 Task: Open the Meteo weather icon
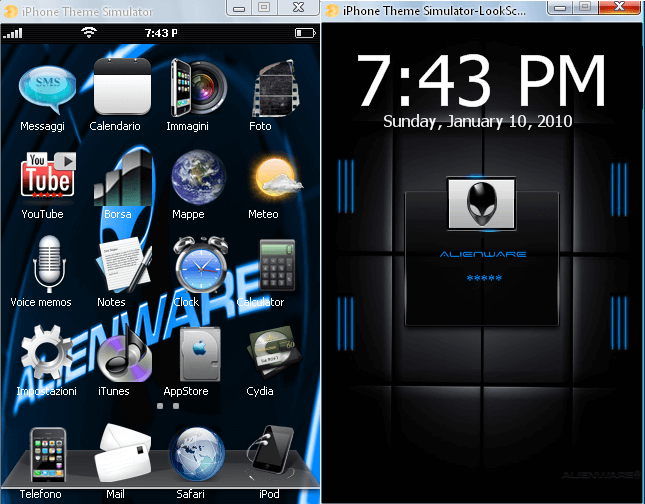click(x=277, y=177)
